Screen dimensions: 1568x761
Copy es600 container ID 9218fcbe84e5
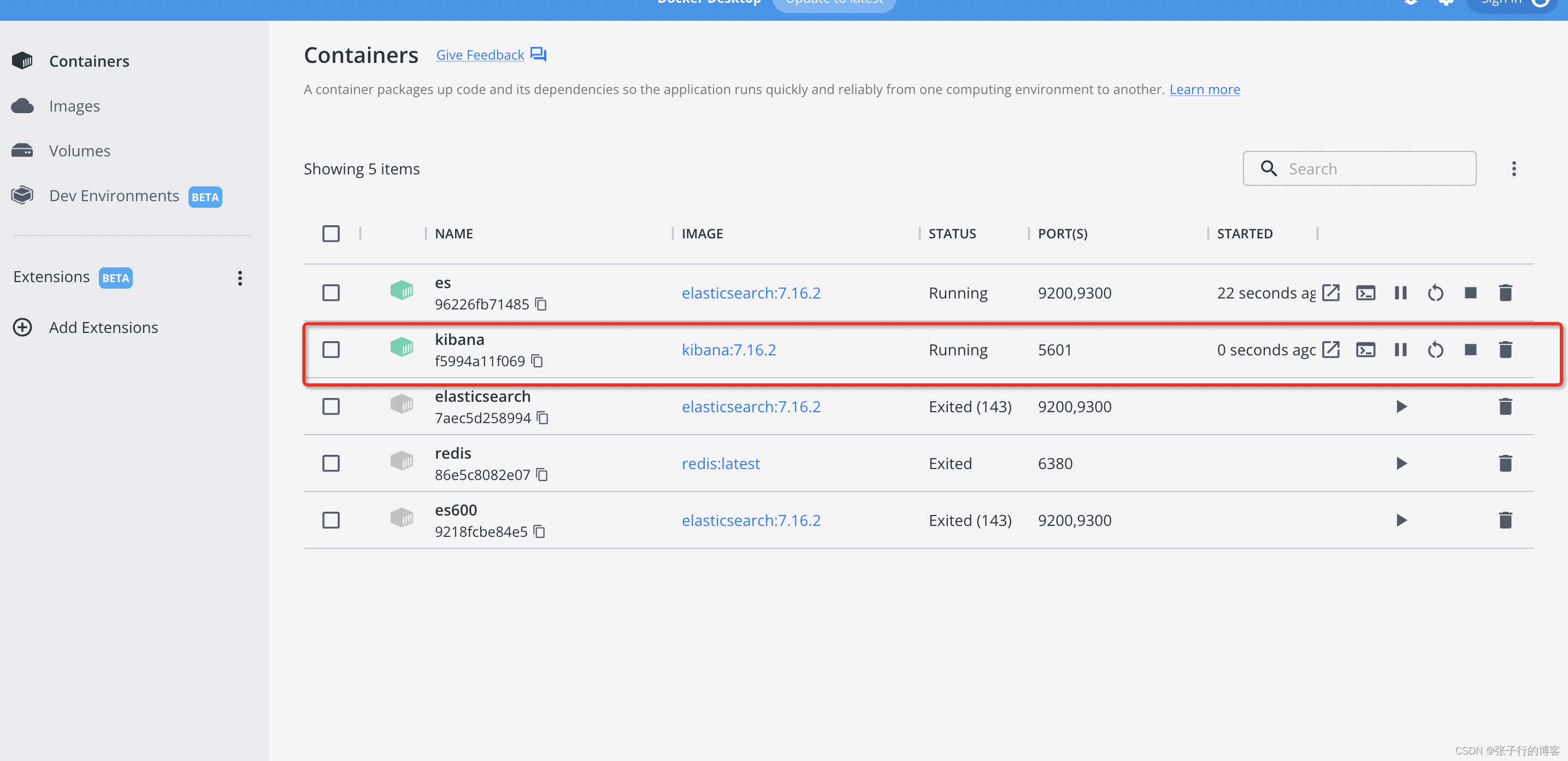point(539,531)
